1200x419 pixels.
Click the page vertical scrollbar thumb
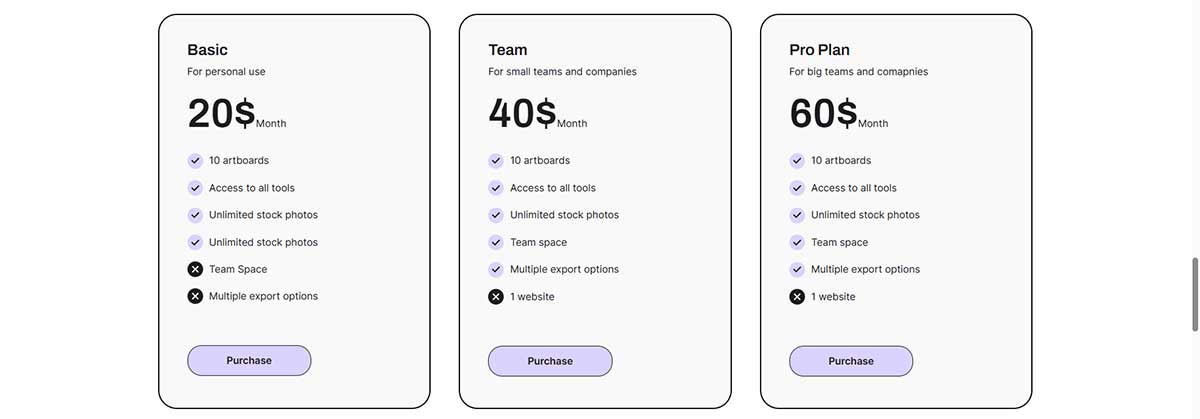1195,294
